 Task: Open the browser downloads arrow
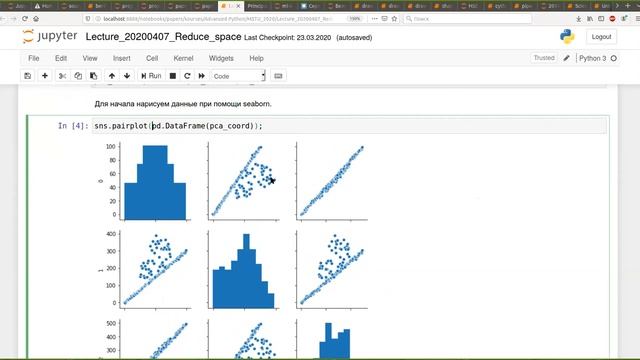(x=578, y=19)
